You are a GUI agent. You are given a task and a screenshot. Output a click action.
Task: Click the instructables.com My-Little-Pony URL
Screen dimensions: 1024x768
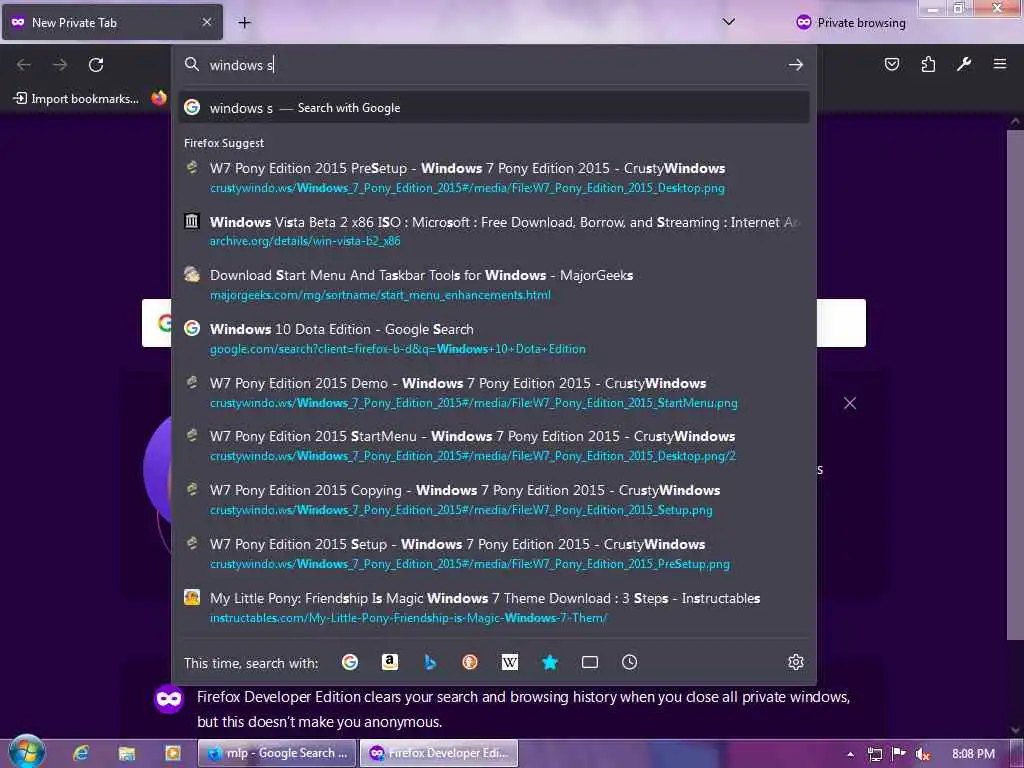tap(408, 618)
